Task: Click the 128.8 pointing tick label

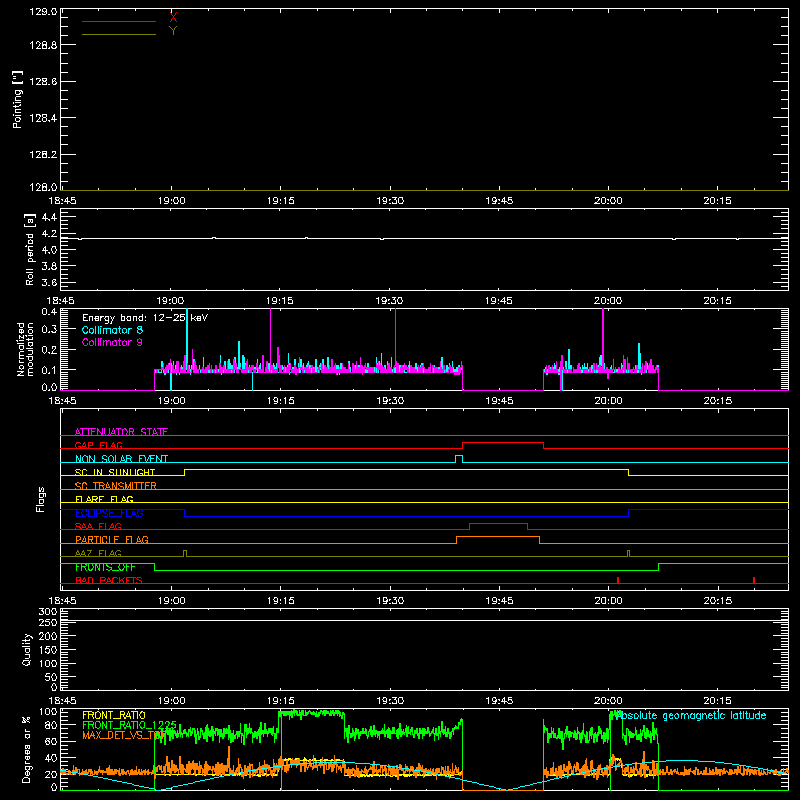Action: (43, 45)
